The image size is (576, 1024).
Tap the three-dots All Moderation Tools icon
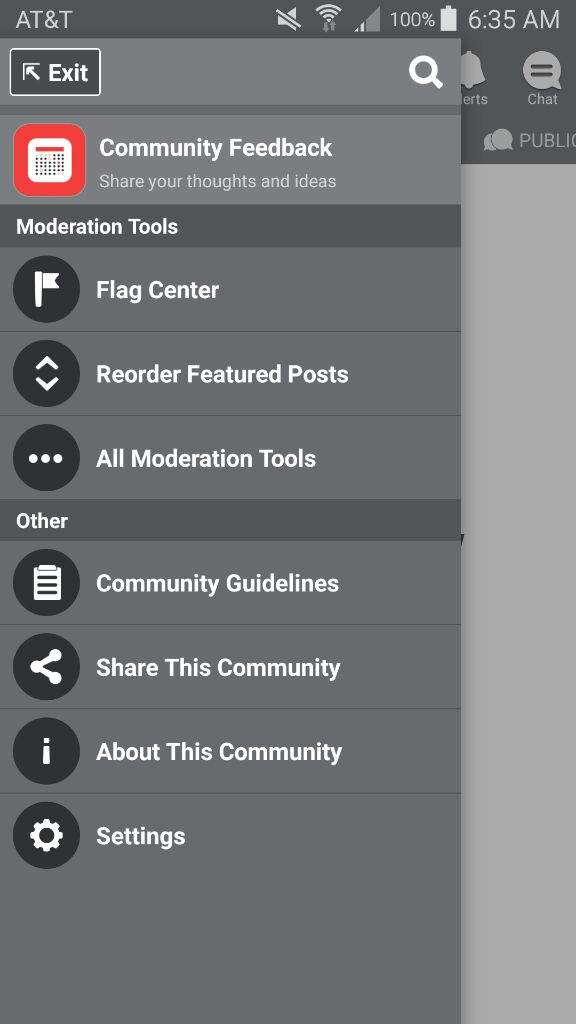46,458
